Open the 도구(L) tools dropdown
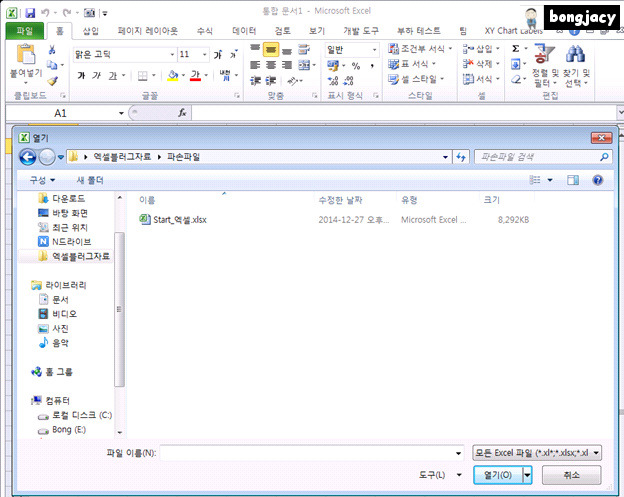The height and width of the screenshot is (497, 624). [x=441, y=475]
